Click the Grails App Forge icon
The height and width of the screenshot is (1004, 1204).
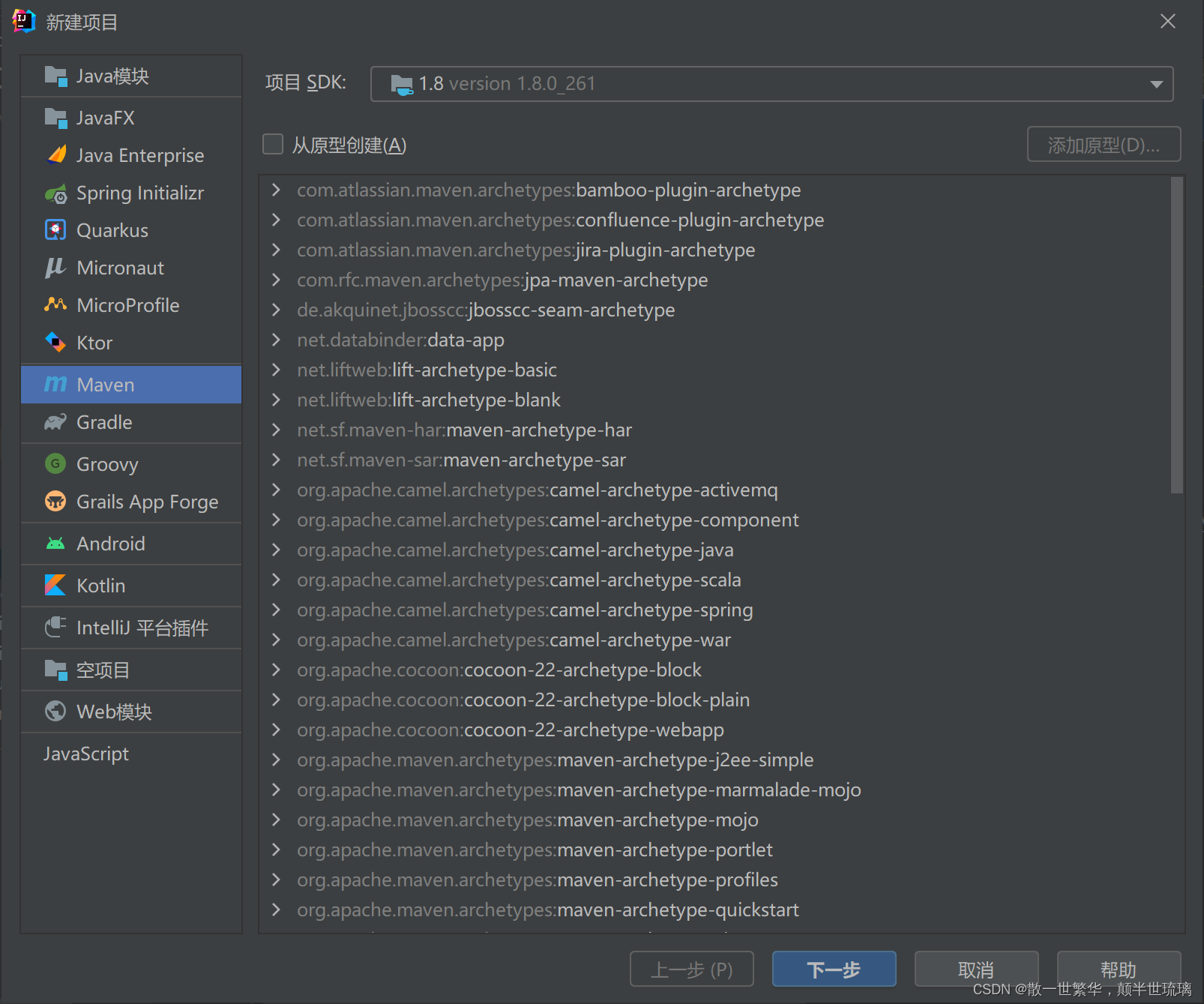tap(55, 501)
